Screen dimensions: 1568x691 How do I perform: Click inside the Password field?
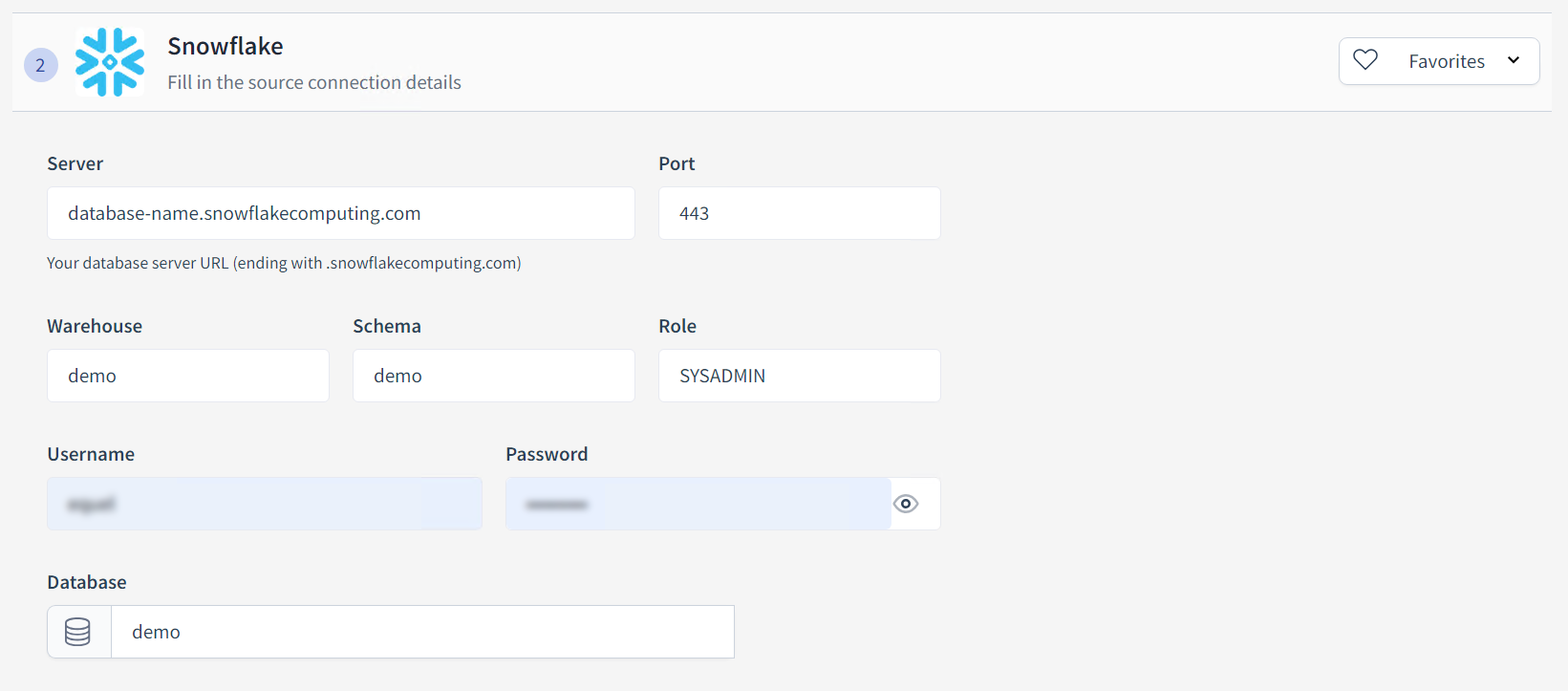click(698, 504)
